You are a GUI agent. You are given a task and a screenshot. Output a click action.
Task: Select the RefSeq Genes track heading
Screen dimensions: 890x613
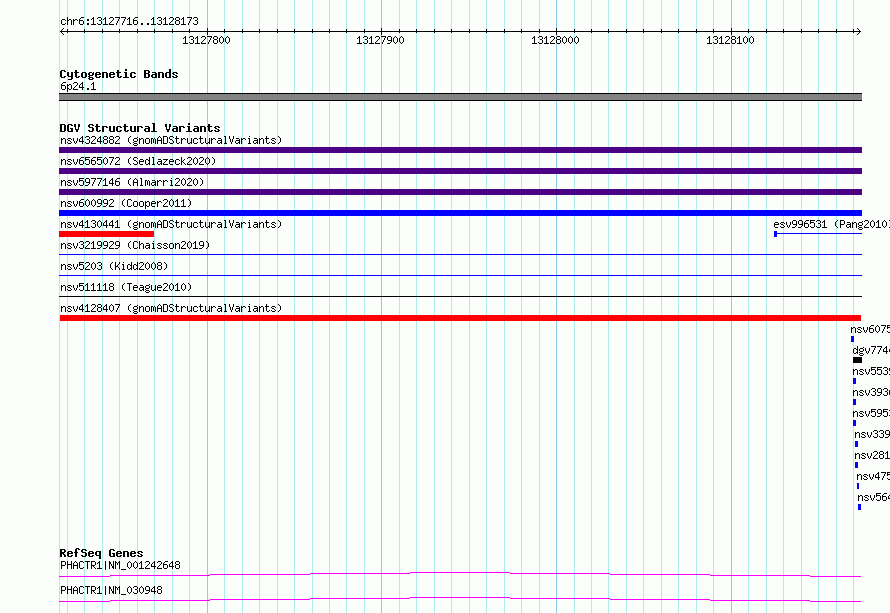tap(102, 553)
